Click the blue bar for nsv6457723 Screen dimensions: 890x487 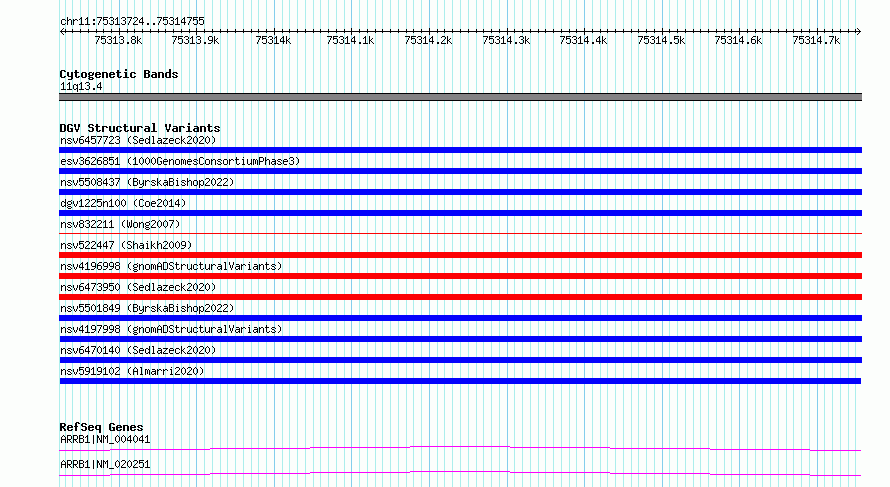pos(460,150)
